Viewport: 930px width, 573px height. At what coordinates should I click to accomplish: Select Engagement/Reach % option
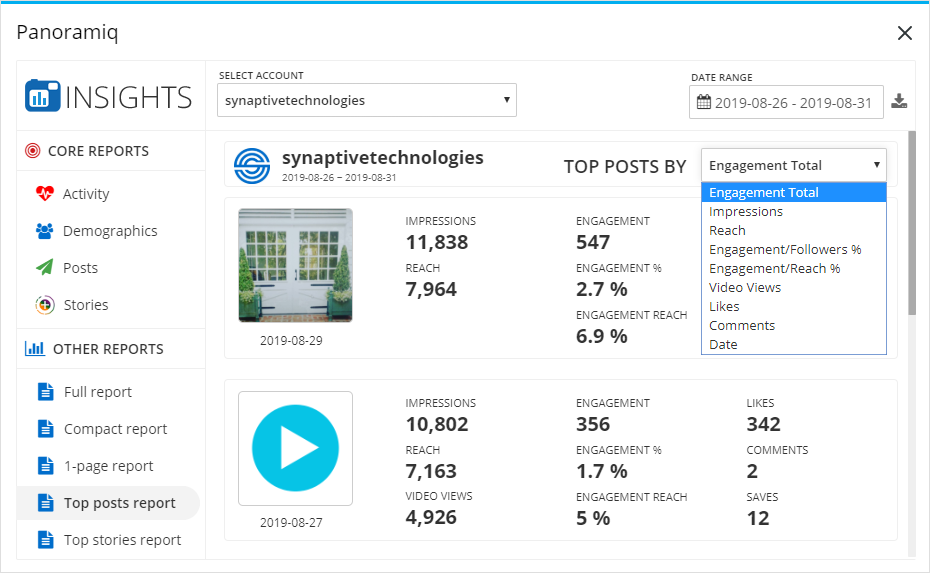794,268
